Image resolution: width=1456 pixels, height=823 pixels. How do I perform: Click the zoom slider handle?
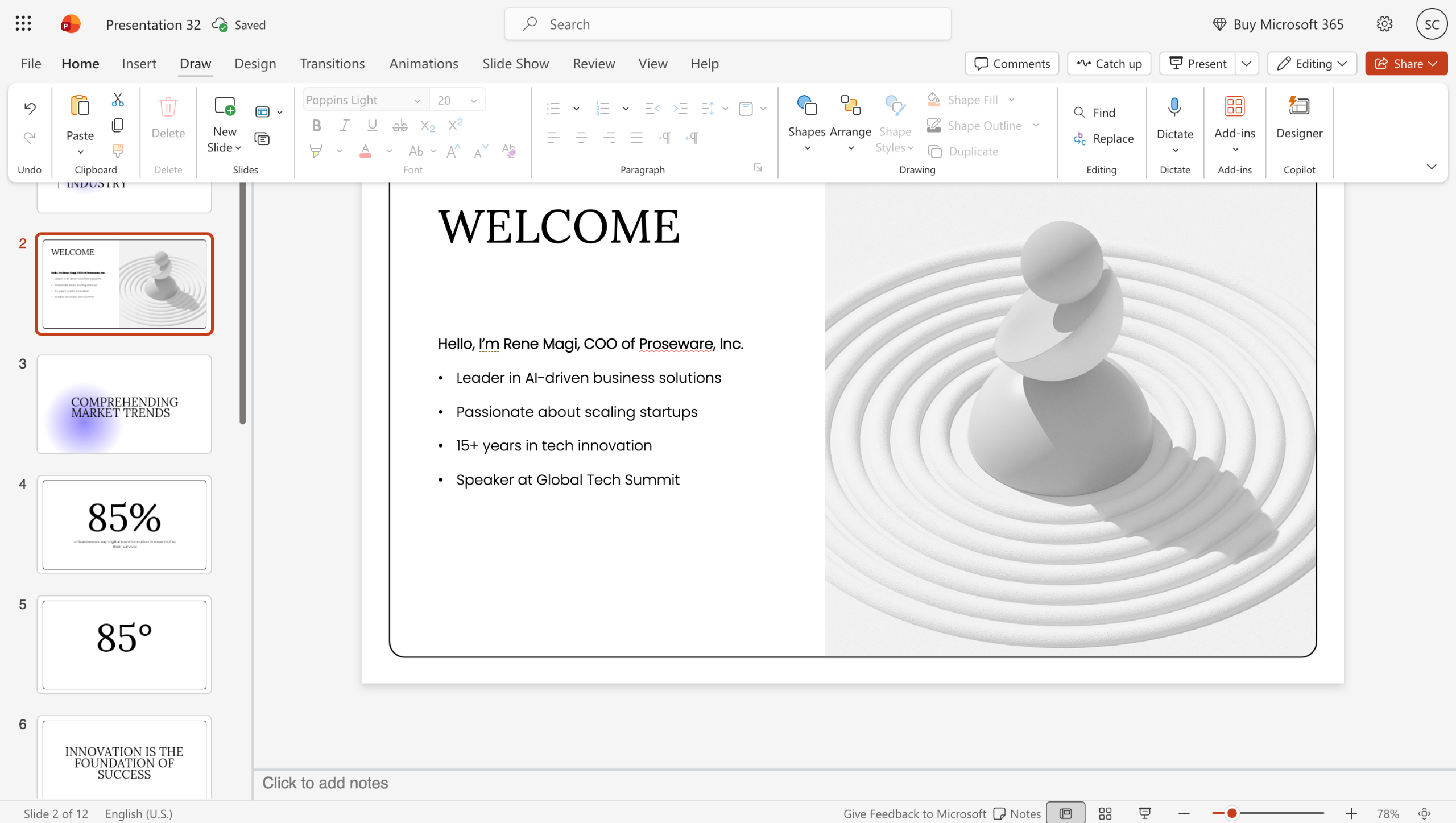pyautogui.click(x=1231, y=813)
